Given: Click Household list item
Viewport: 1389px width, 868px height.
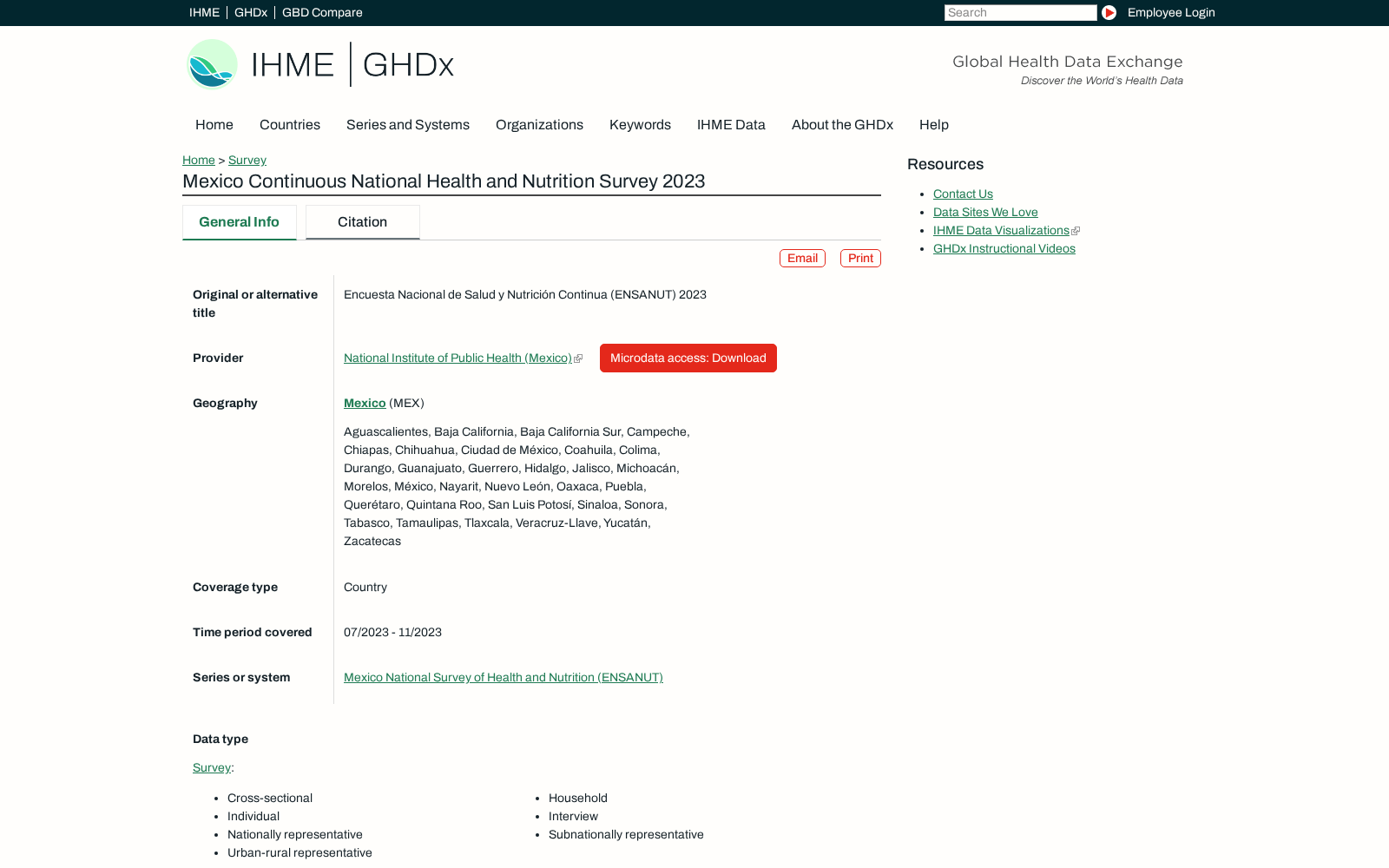Looking at the screenshot, I should [x=578, y=798].
